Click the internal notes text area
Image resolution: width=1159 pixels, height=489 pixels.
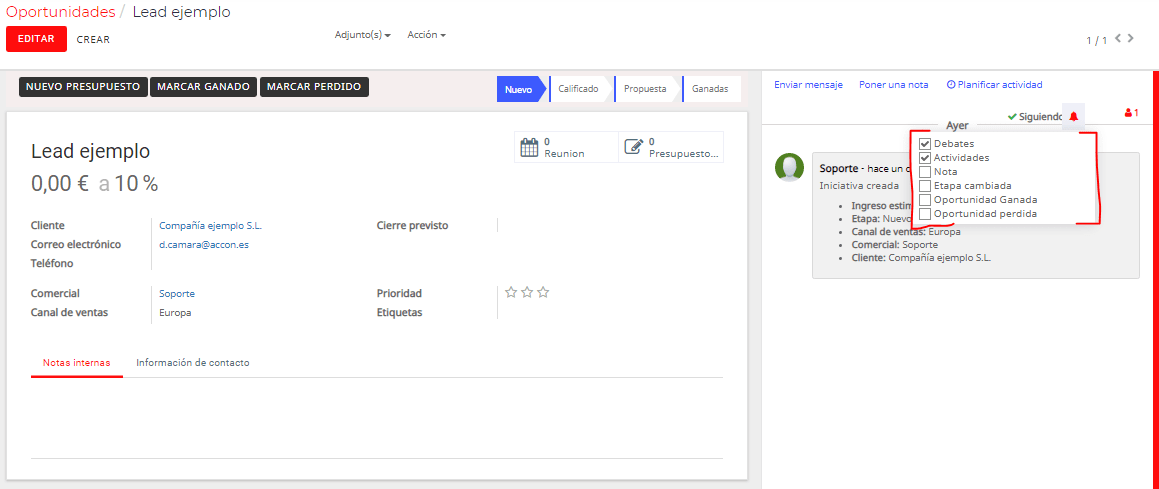pyautogui.click(x=377, y=418)
